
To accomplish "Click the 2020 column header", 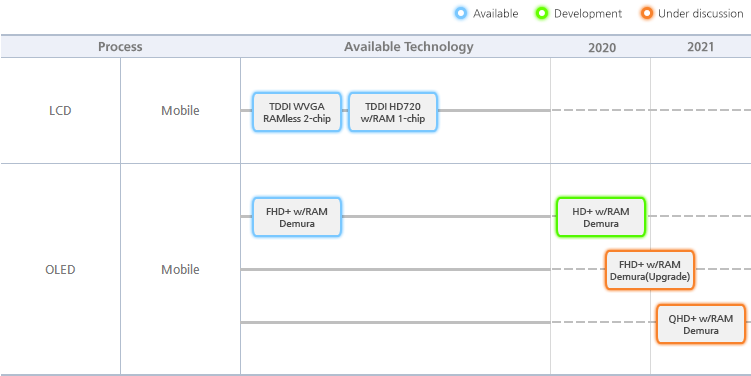I will point(602,47).
